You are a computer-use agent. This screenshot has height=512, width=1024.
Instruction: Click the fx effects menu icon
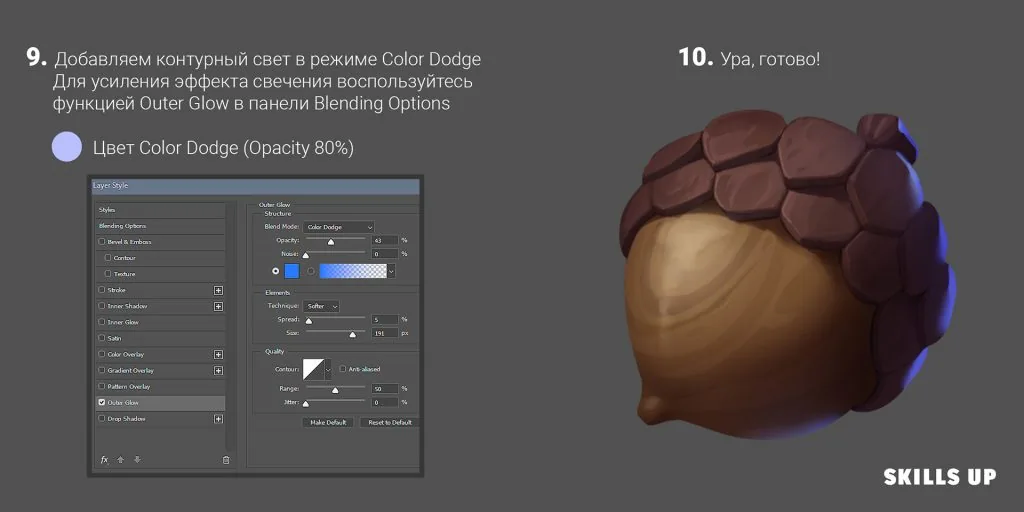[104, 460]
